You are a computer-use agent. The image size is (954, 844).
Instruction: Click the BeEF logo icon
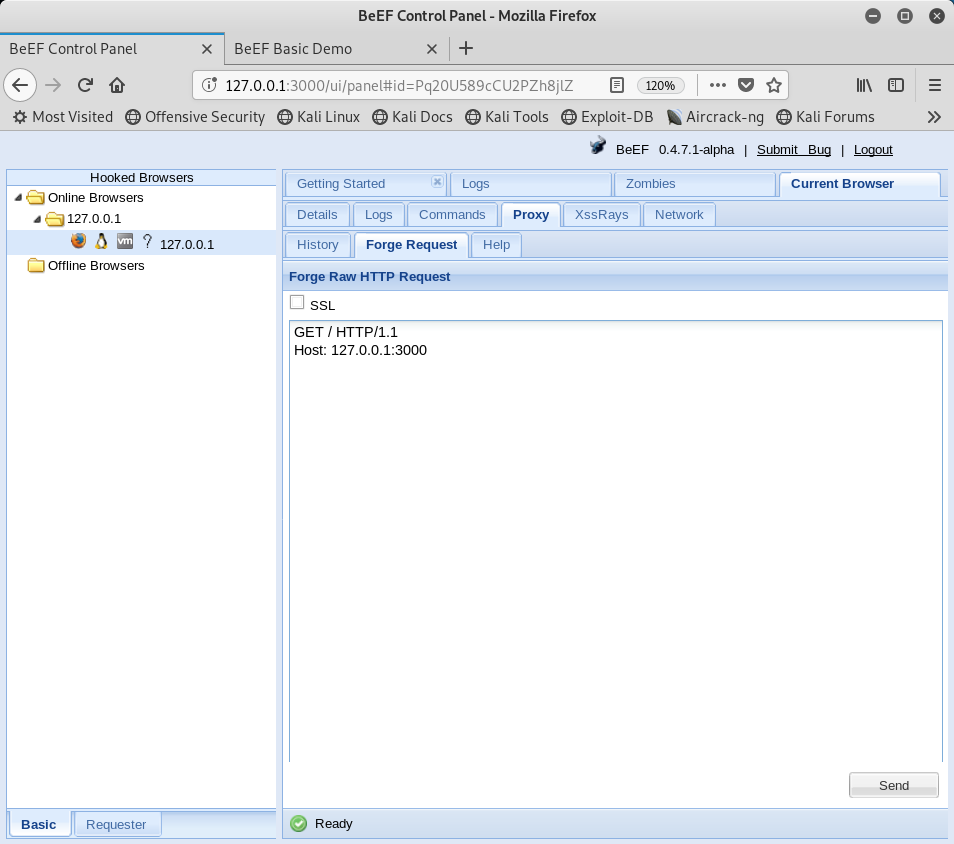point(597,146)
